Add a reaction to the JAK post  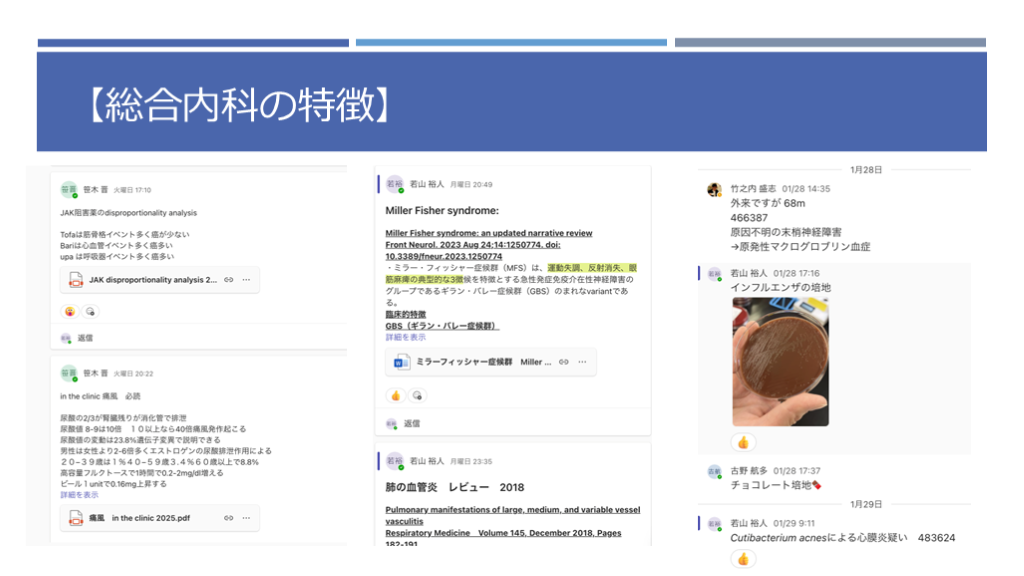(x=90, y=311)
